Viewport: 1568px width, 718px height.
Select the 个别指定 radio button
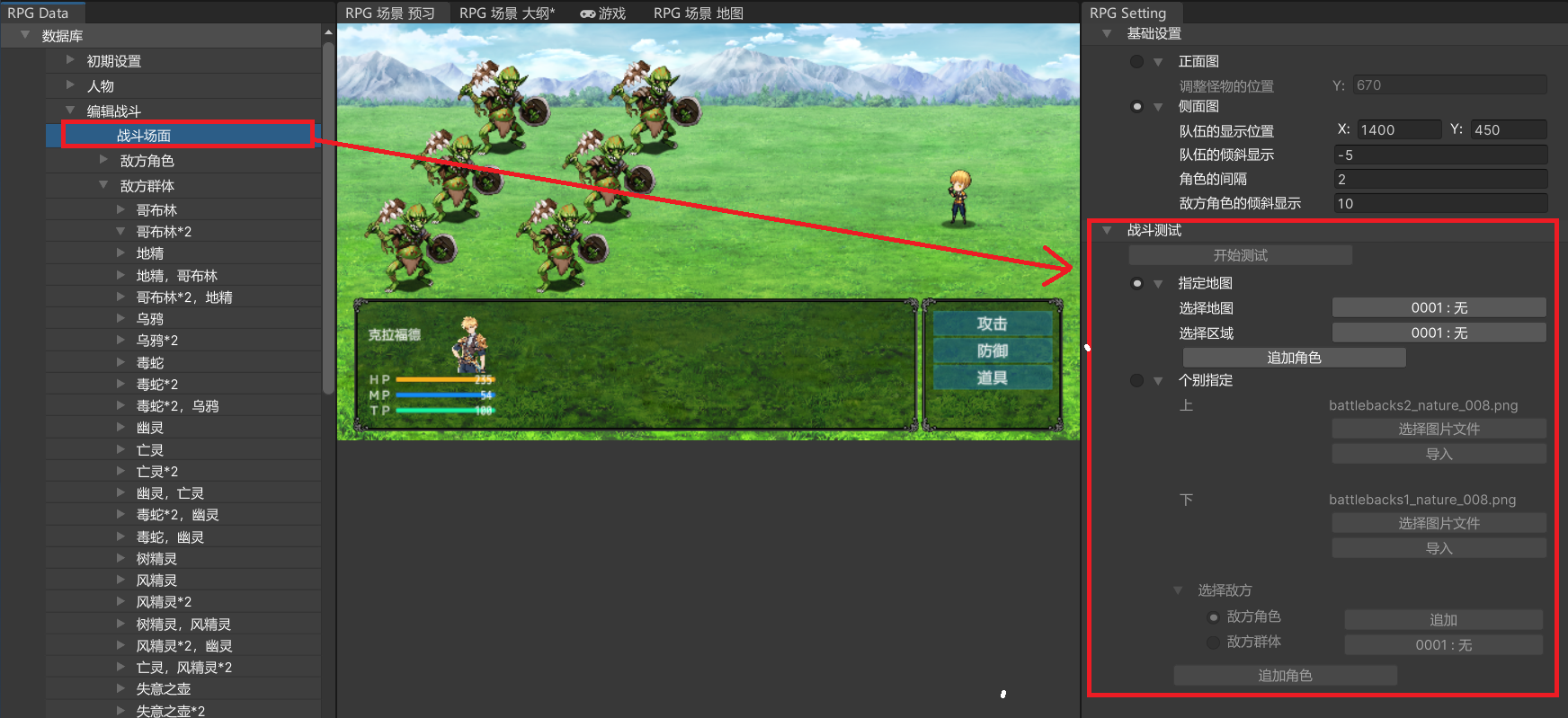click(x=1136, y=380)
